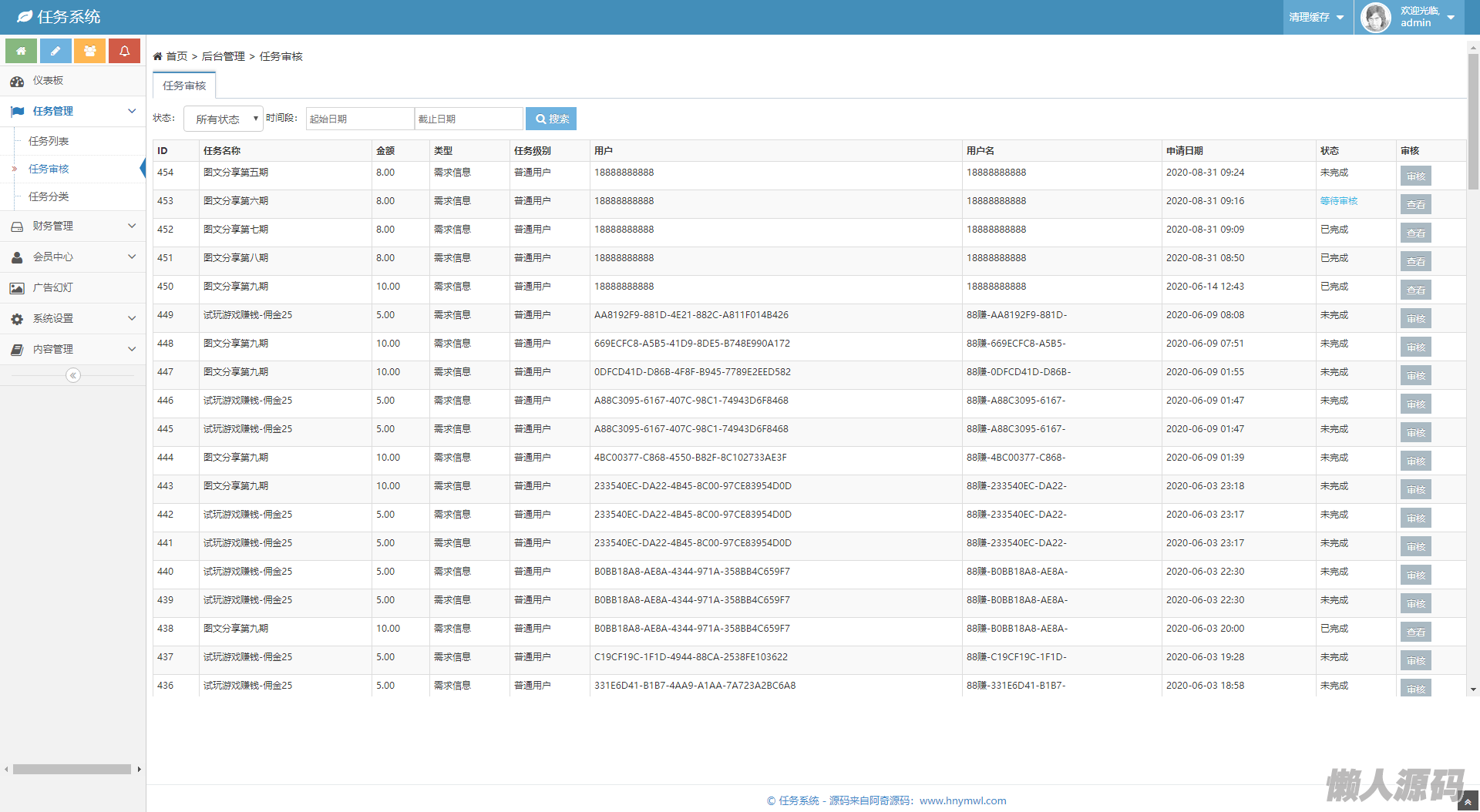Click the orange users shortcut icon
1480x812 pixels.
click(90, 51)
